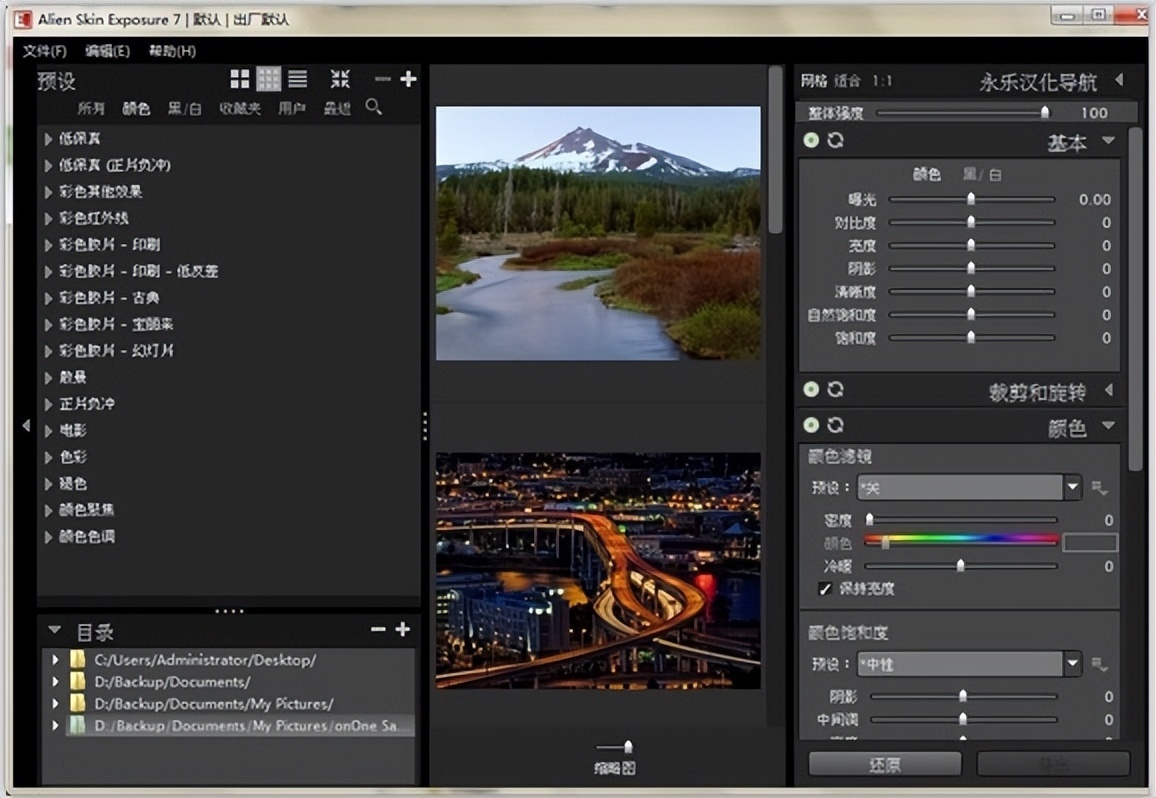Open the 颜色滤镜 preset options menu icon
1156x798 pixels.
(1100, 489)
